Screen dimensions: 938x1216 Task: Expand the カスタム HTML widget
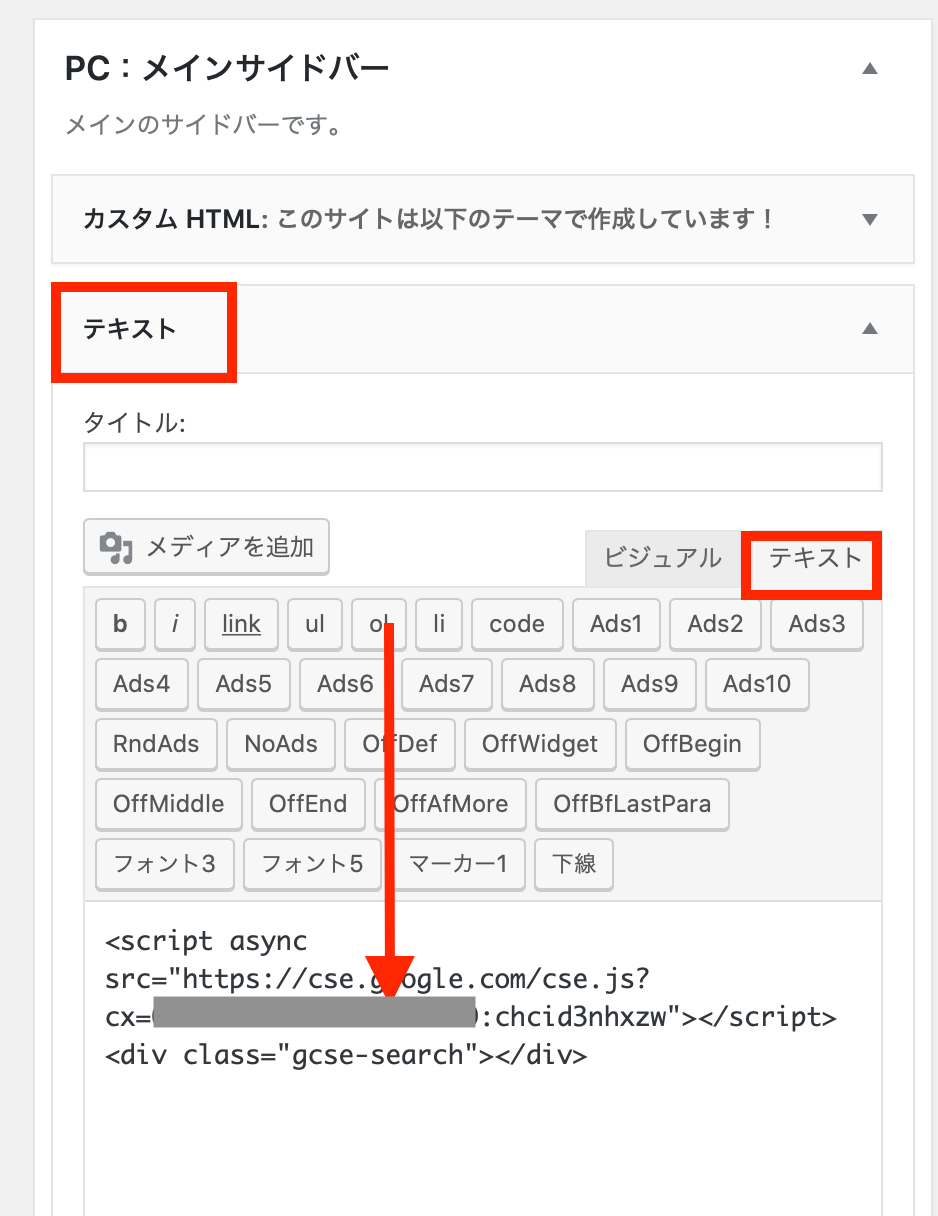(870, 219)
